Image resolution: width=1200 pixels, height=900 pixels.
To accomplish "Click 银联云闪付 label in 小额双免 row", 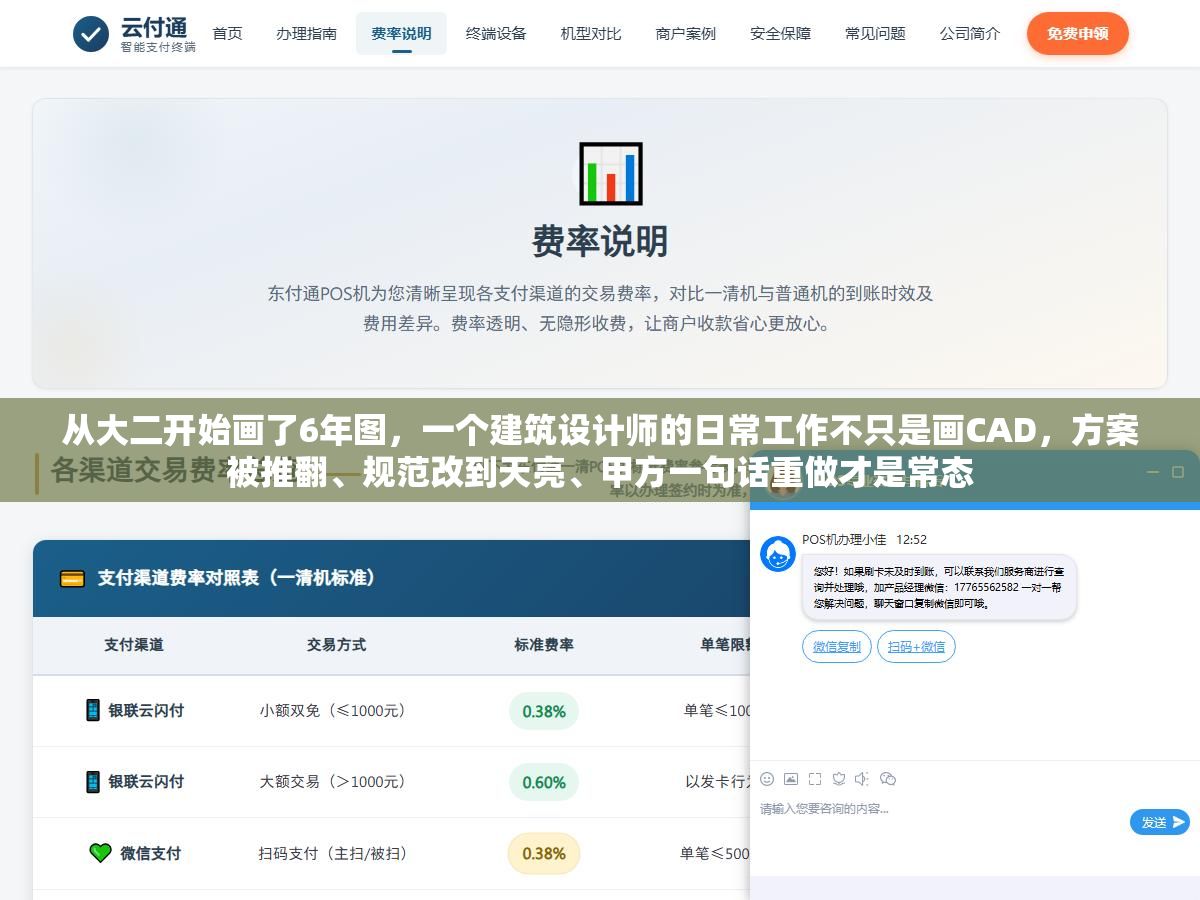I will click(147, 711).
